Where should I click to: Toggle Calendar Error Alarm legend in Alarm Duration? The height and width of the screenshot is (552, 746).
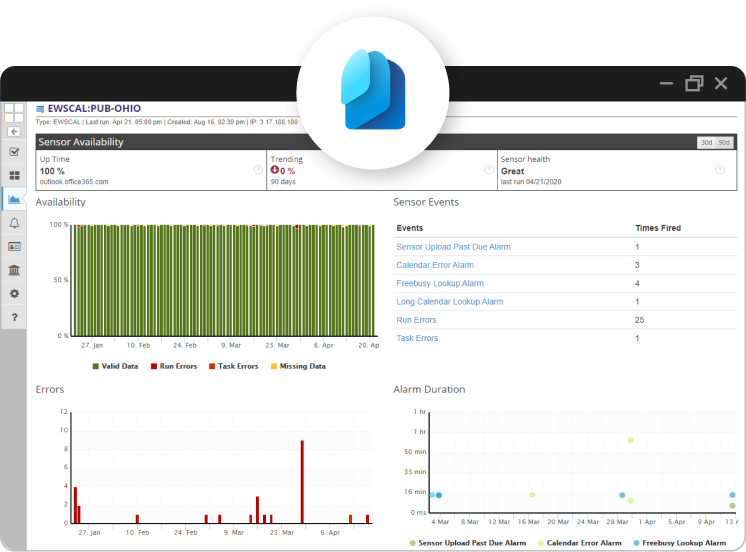579,543
